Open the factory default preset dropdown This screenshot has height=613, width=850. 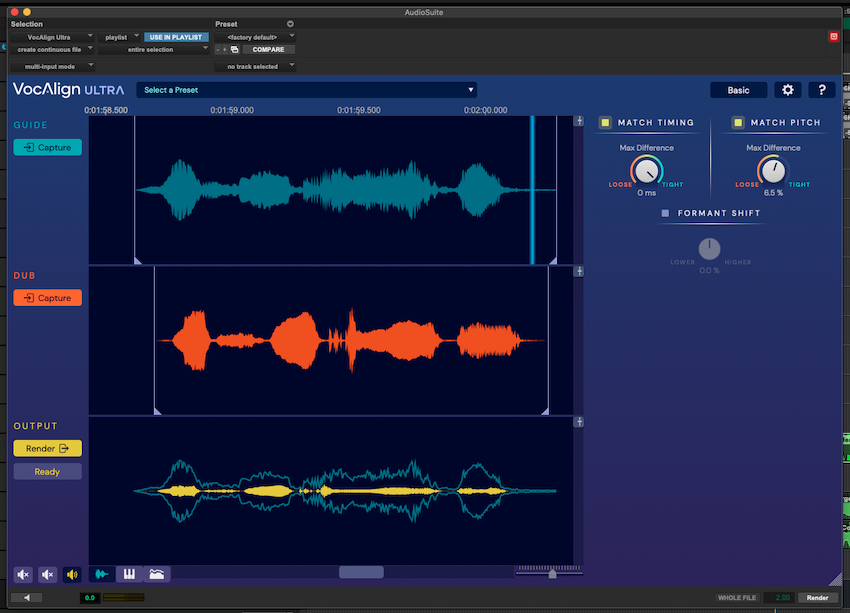[252, 36]
